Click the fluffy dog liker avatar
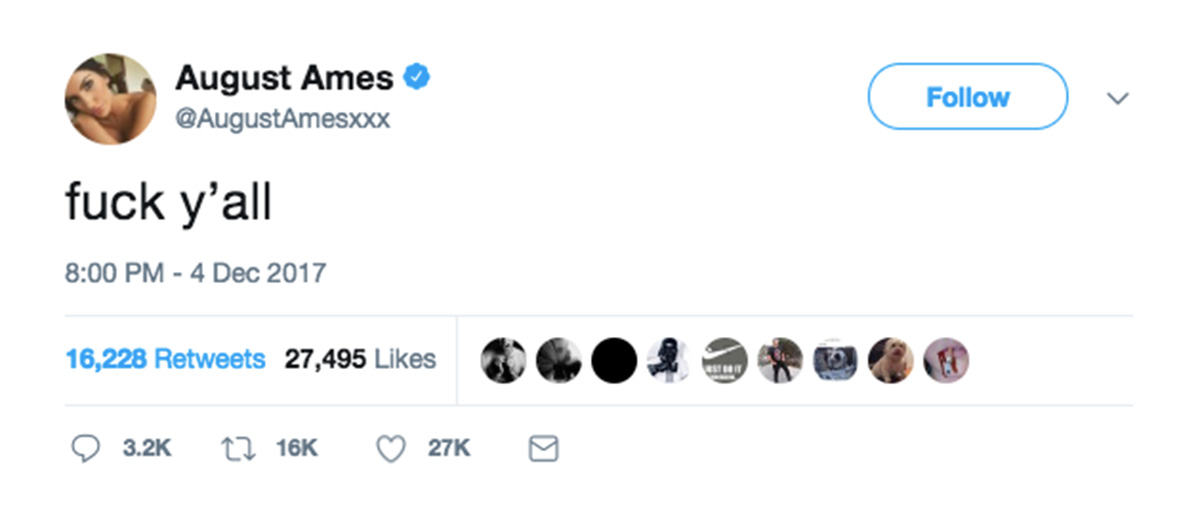The width and height of the screenshot is (1200, 517). pos(890,360)
